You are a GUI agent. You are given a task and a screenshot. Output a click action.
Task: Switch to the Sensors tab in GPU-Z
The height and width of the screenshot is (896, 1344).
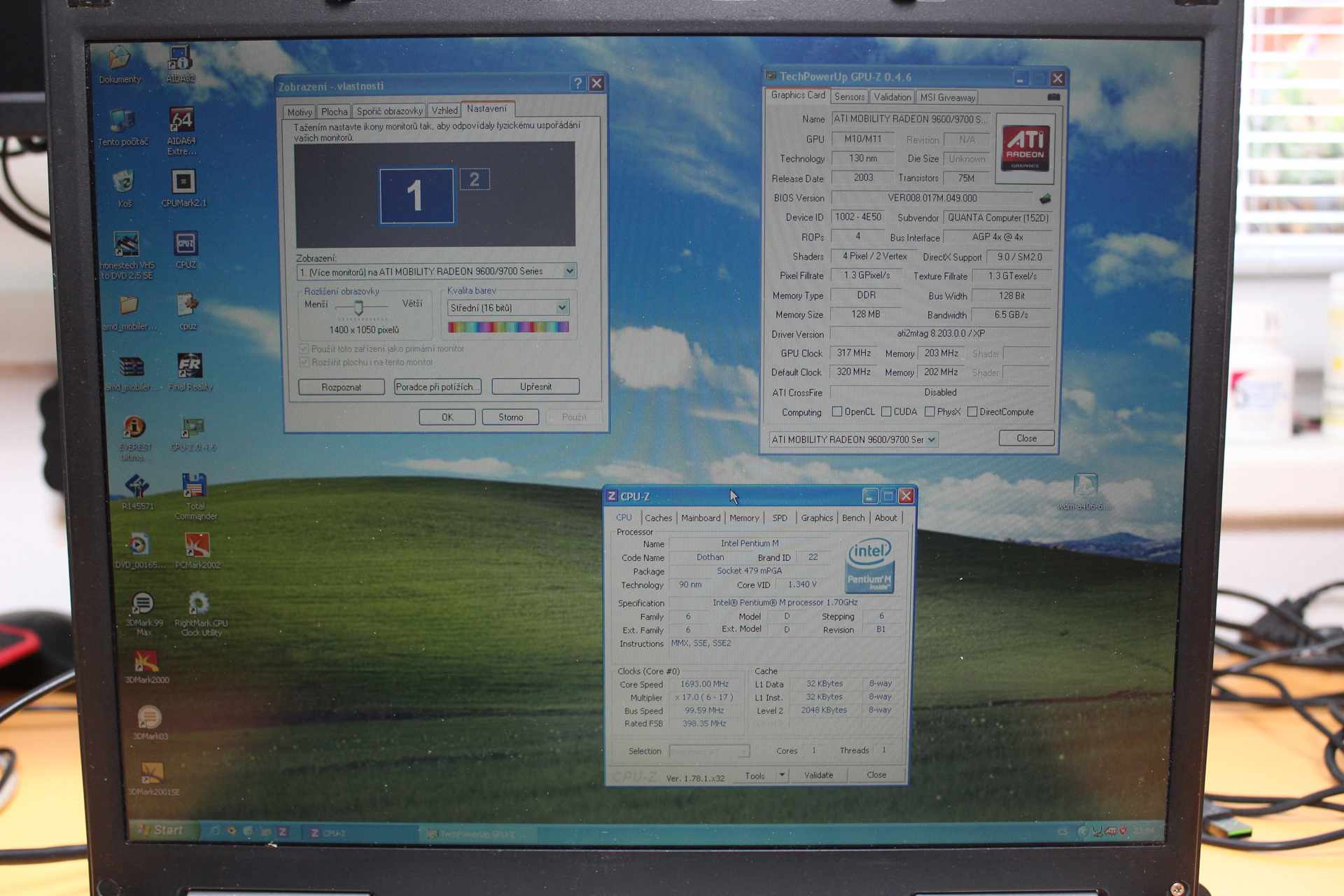tap(849, 97)
